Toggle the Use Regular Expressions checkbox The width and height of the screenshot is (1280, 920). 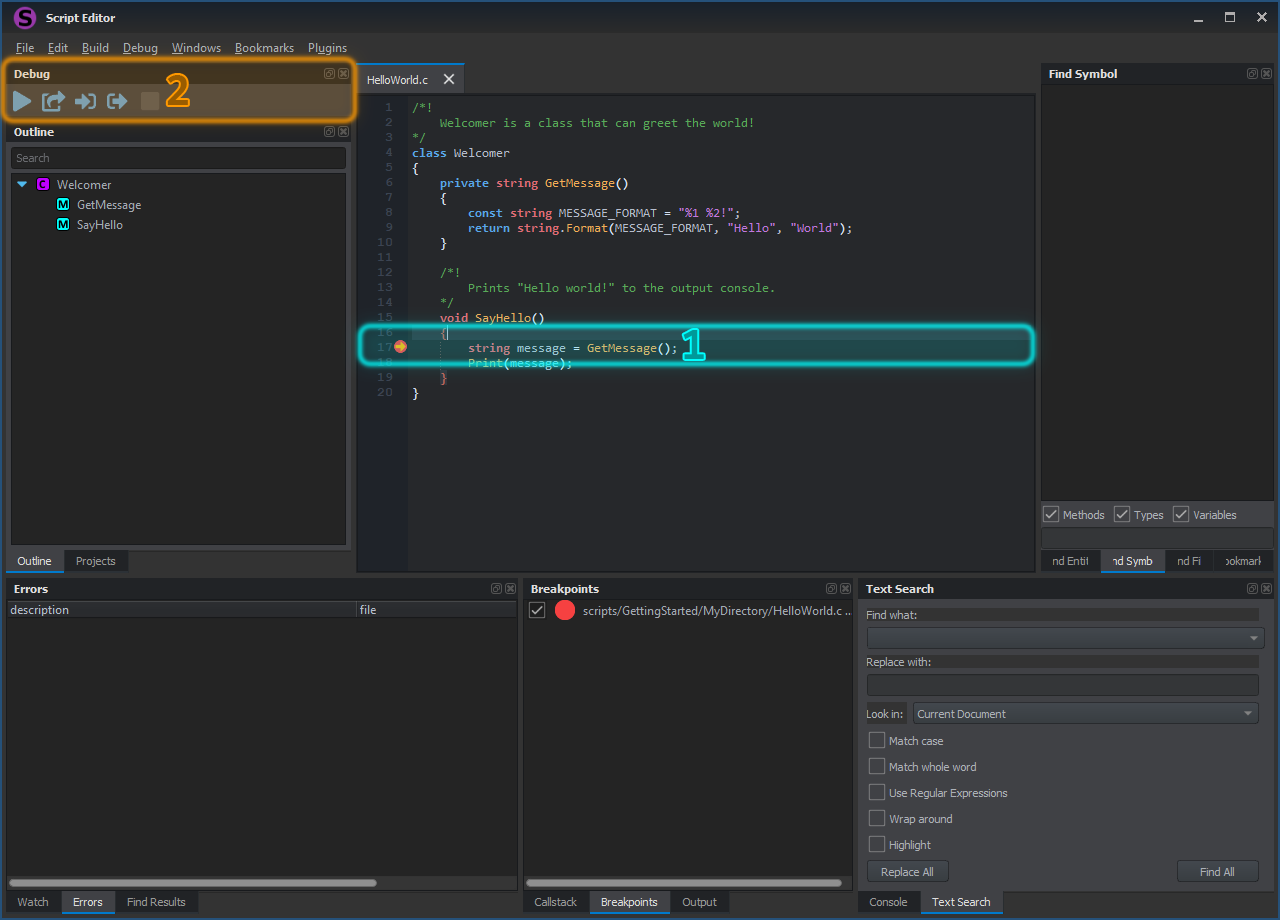point(877,793)
